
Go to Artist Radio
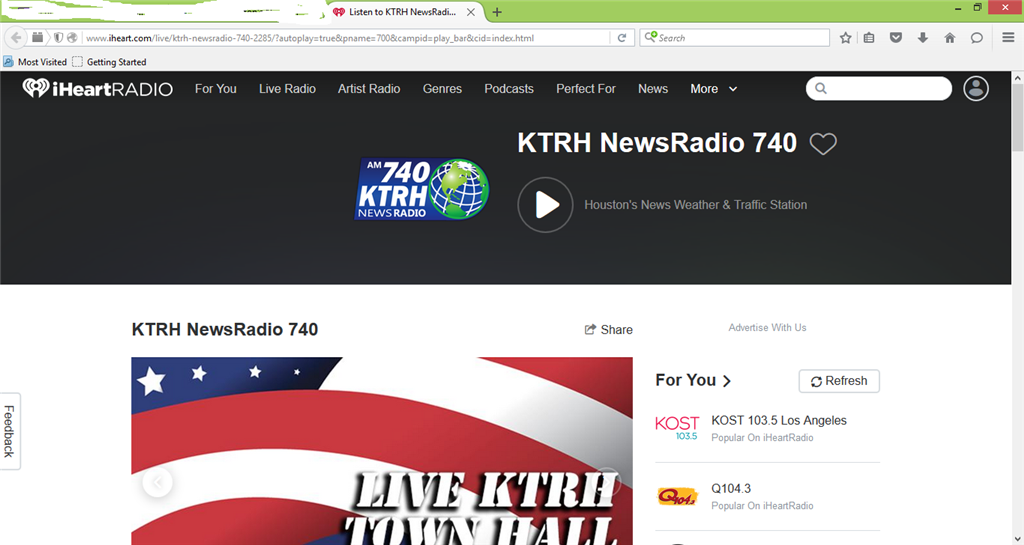pyautogui.click(x=369, y=89)
